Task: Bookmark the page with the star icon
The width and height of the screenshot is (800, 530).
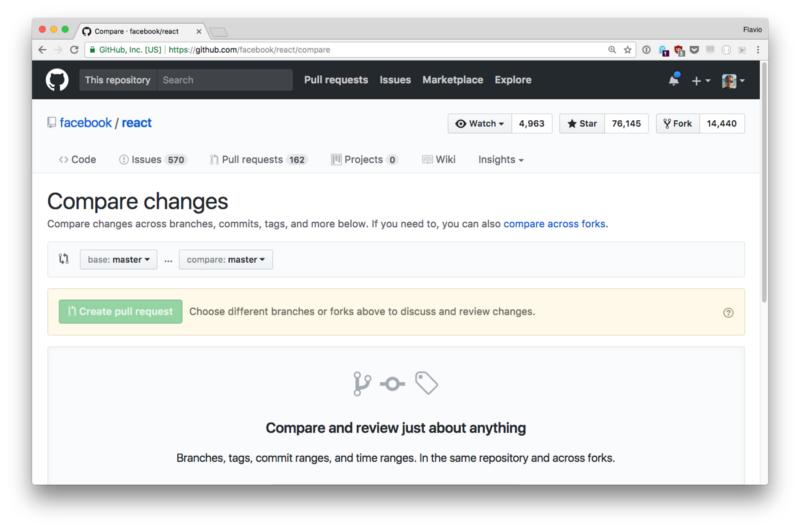Action: (628, 49)
